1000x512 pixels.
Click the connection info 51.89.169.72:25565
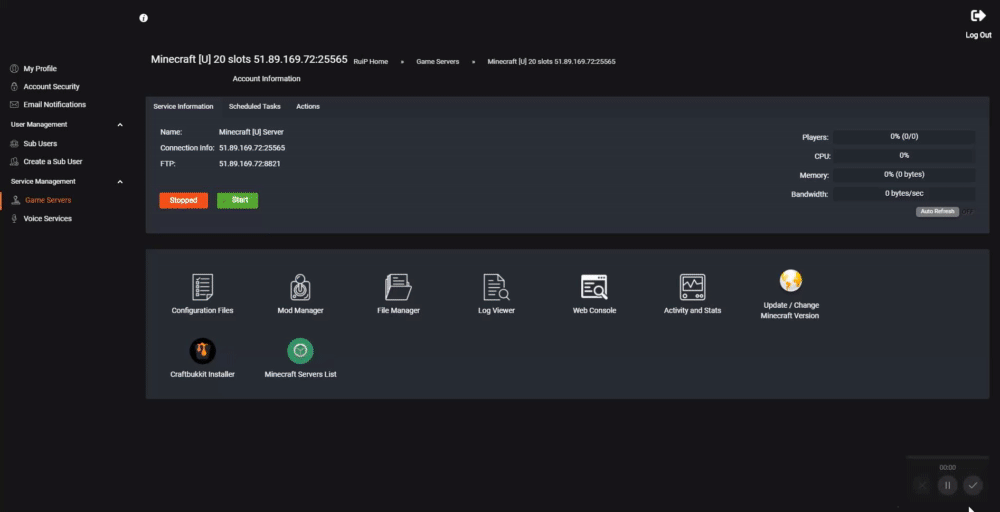(x=252, y=148)
